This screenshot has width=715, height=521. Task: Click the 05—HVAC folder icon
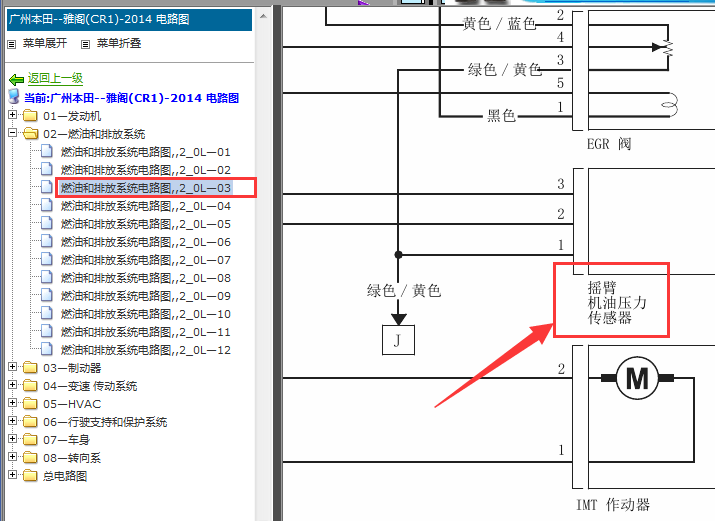click(x=30, y=403)
